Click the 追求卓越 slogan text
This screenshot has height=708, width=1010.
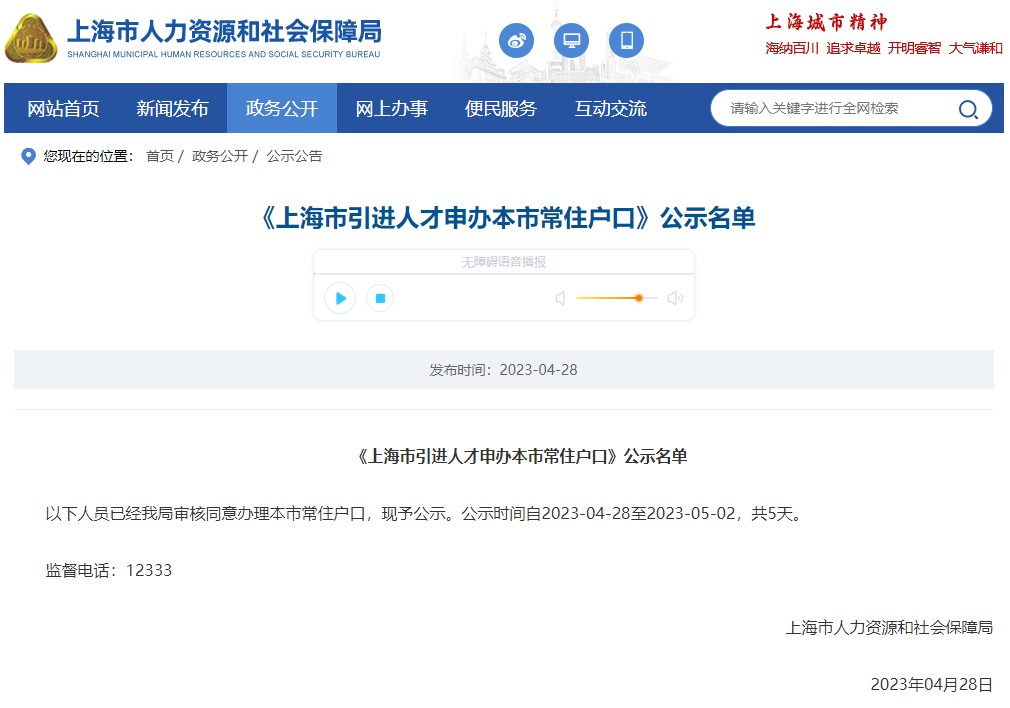[853, 48]
